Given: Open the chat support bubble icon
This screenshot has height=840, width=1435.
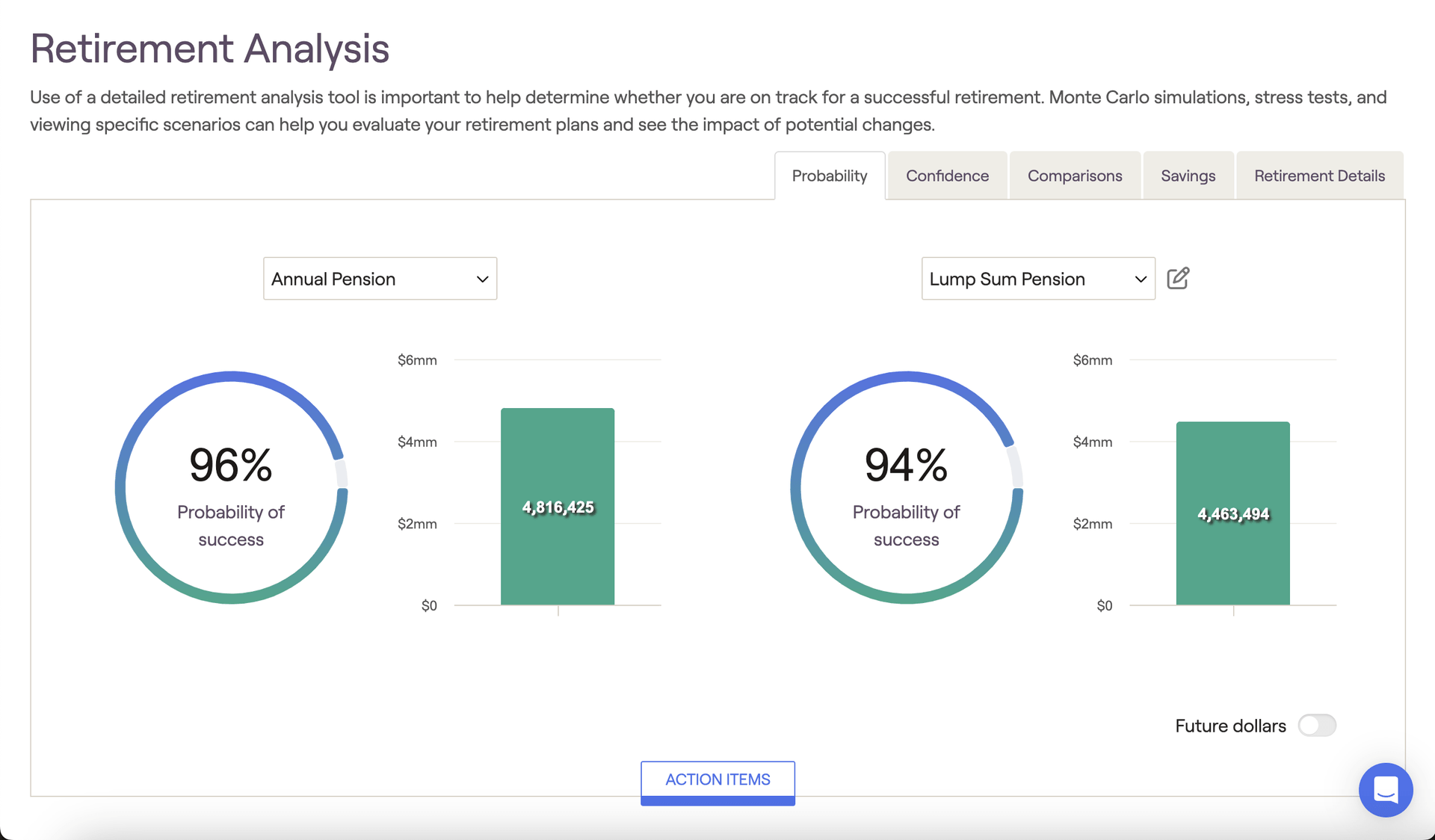Looking at the screenshot, I should (x=1386, y=790).
